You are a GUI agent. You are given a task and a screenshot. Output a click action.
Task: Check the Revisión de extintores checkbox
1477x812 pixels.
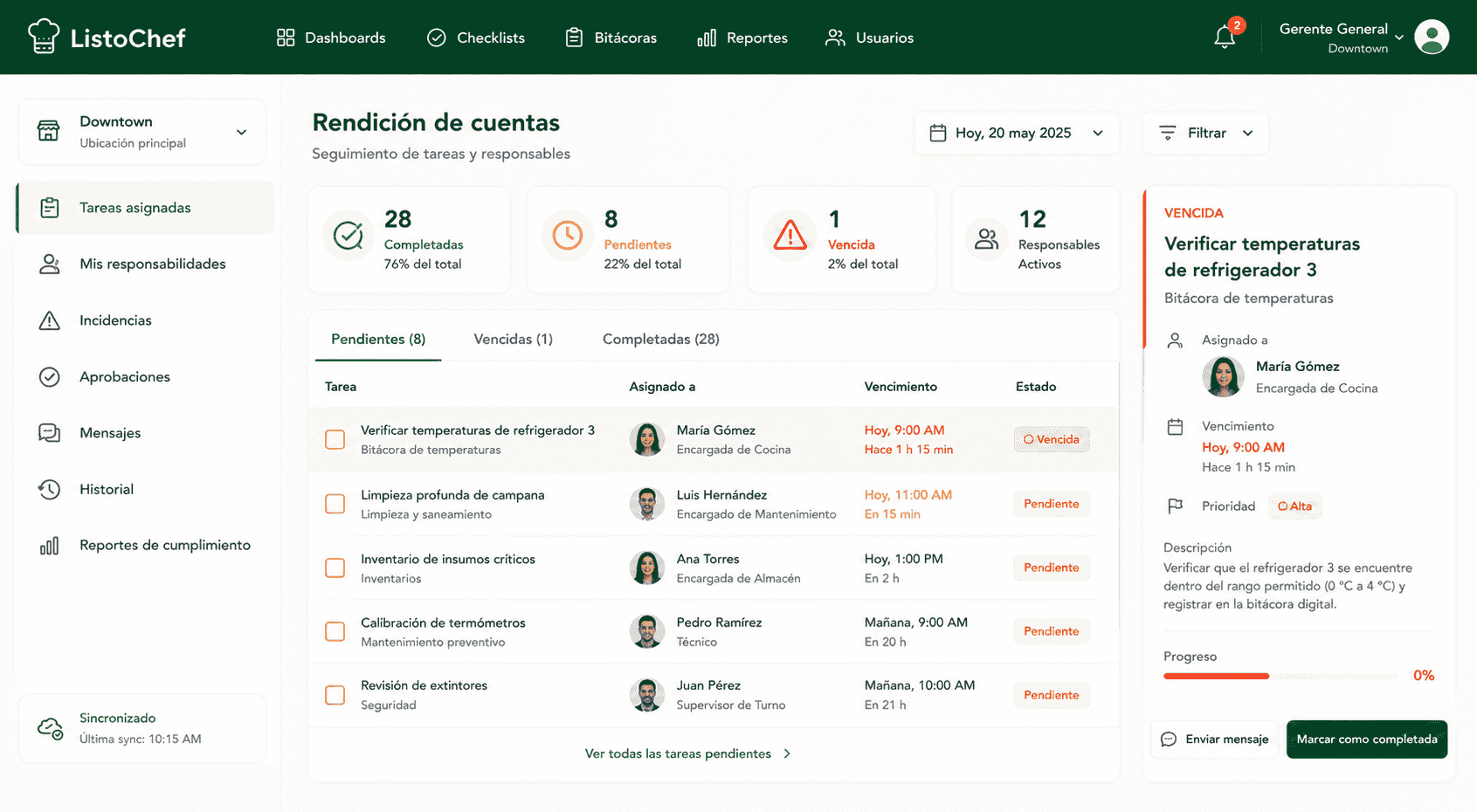click(x=335, y=695)
